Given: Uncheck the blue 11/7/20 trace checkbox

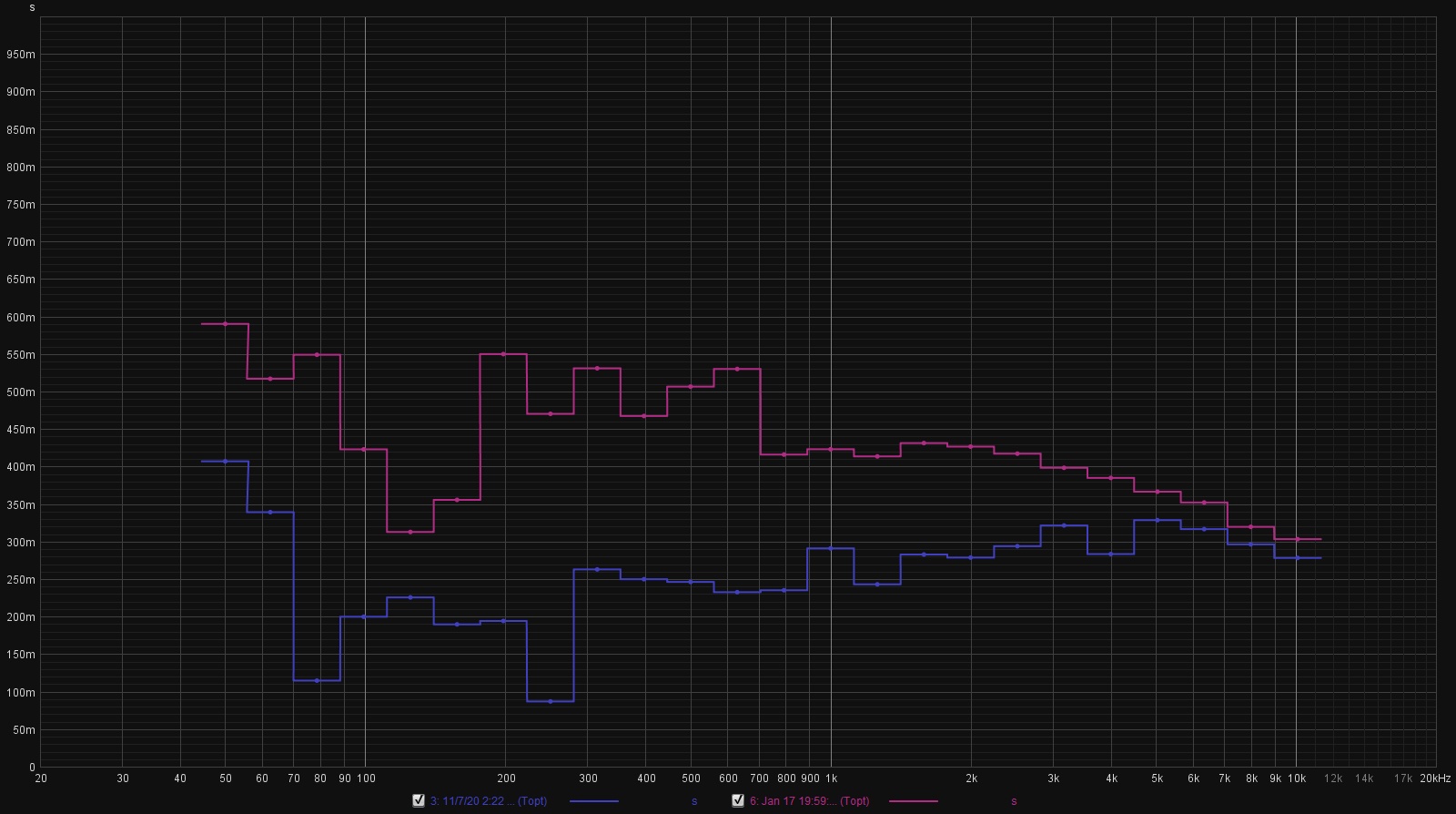Looking at the screenshot, I should pos(419,800).
